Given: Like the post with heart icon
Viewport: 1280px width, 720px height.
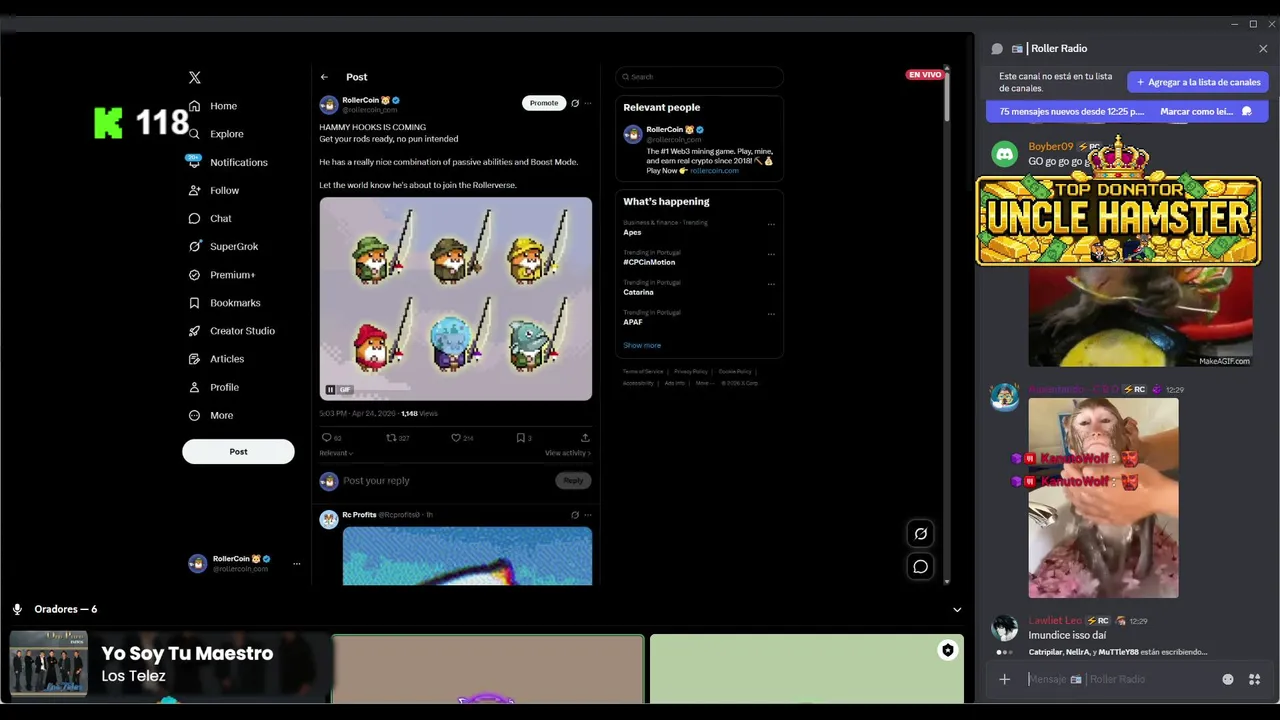Looking at the screenshot, I should [x=456, y=437].
